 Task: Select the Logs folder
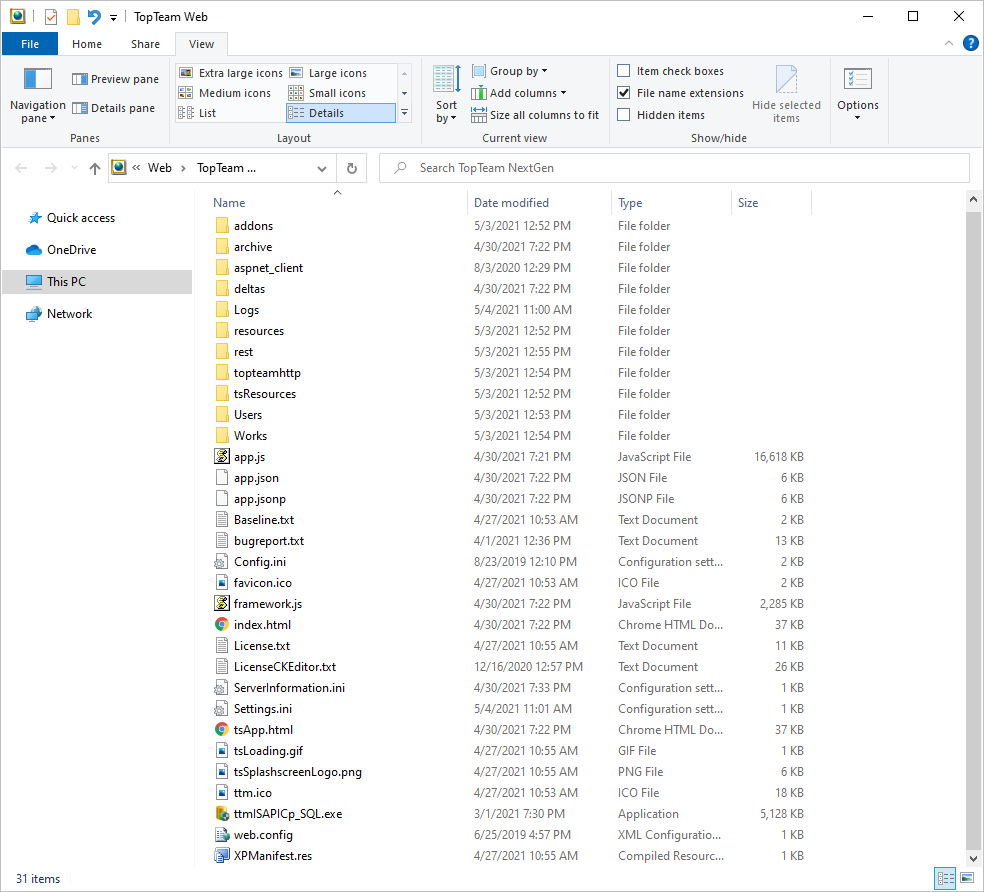pos(246,310)
